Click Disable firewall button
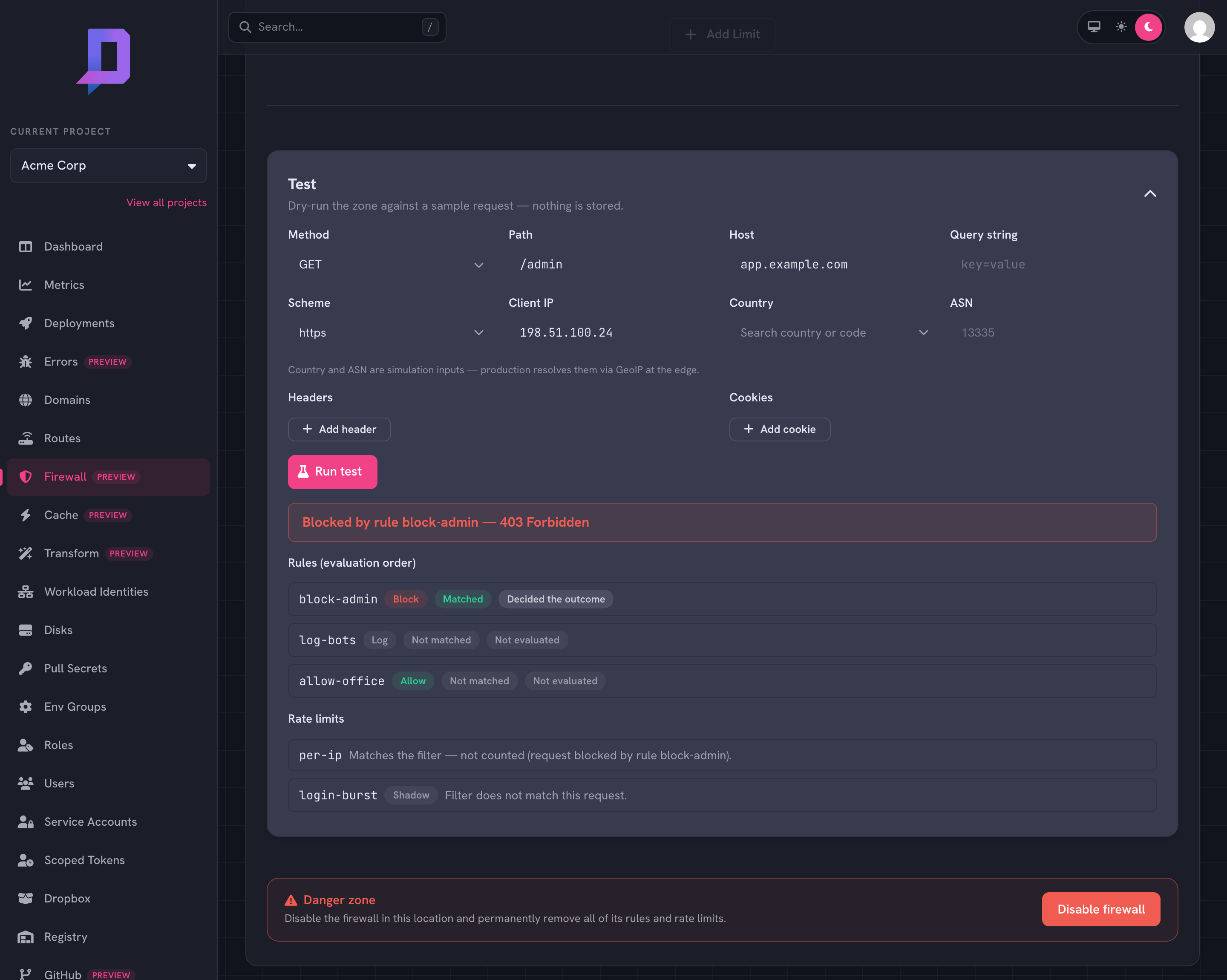Screen dimensions: 1227x980 tap(1100, 909)
